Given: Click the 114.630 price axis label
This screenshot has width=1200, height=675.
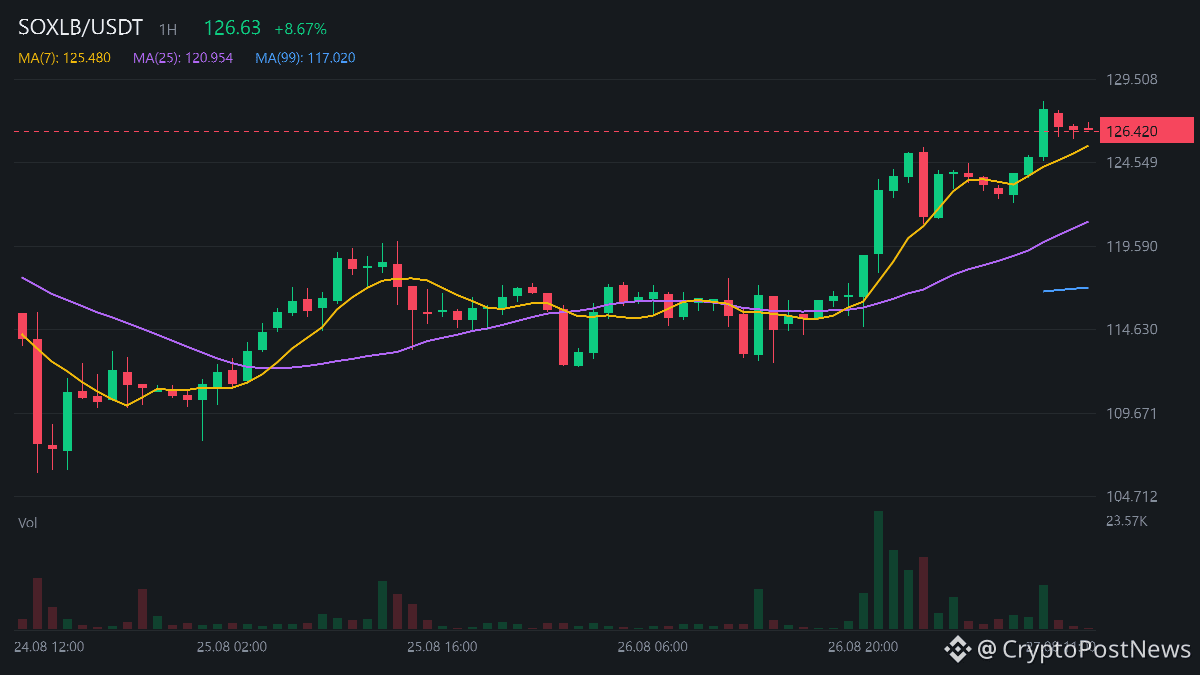Looking at the screenshot, I should (1131, 329).
